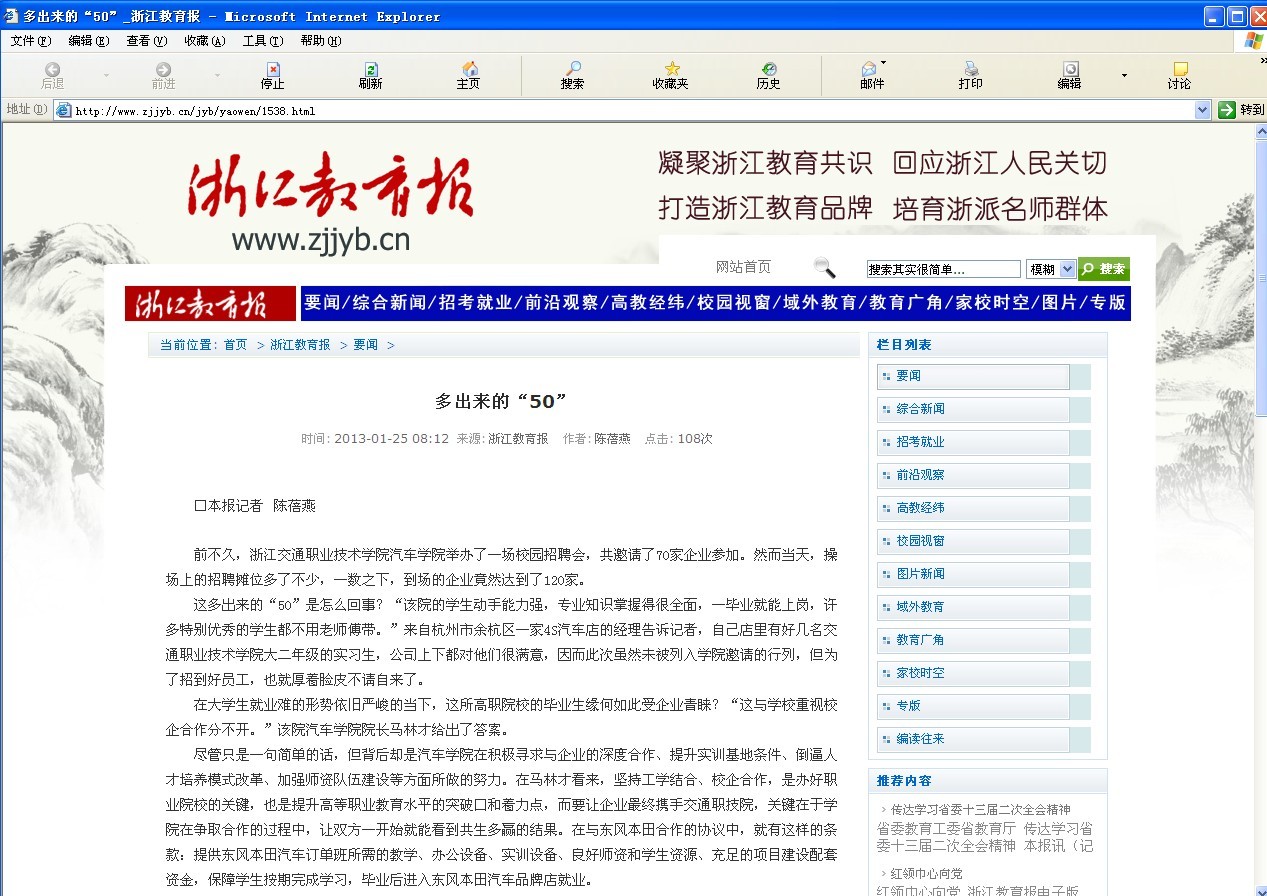
Task: Select 专版 in the 栏目列表 sidebar
Action: (x=973, y=706)
